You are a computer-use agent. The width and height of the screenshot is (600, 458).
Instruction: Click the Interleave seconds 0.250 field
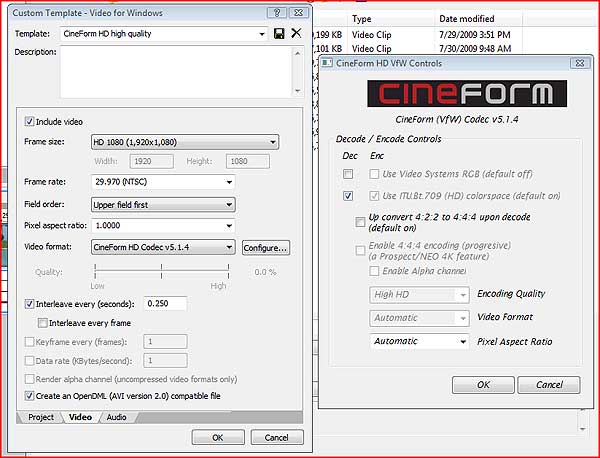tap(165, 303)
